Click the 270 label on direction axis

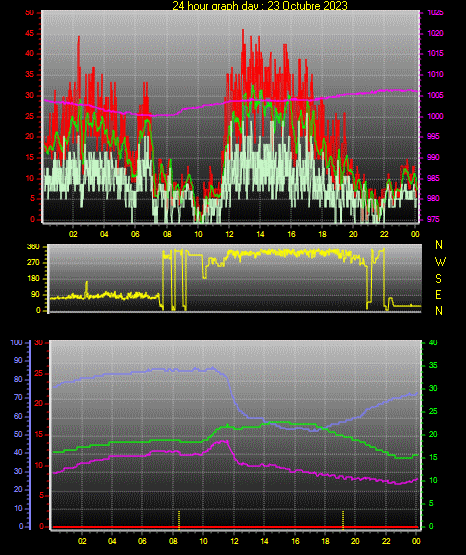[x=33, y=263]
